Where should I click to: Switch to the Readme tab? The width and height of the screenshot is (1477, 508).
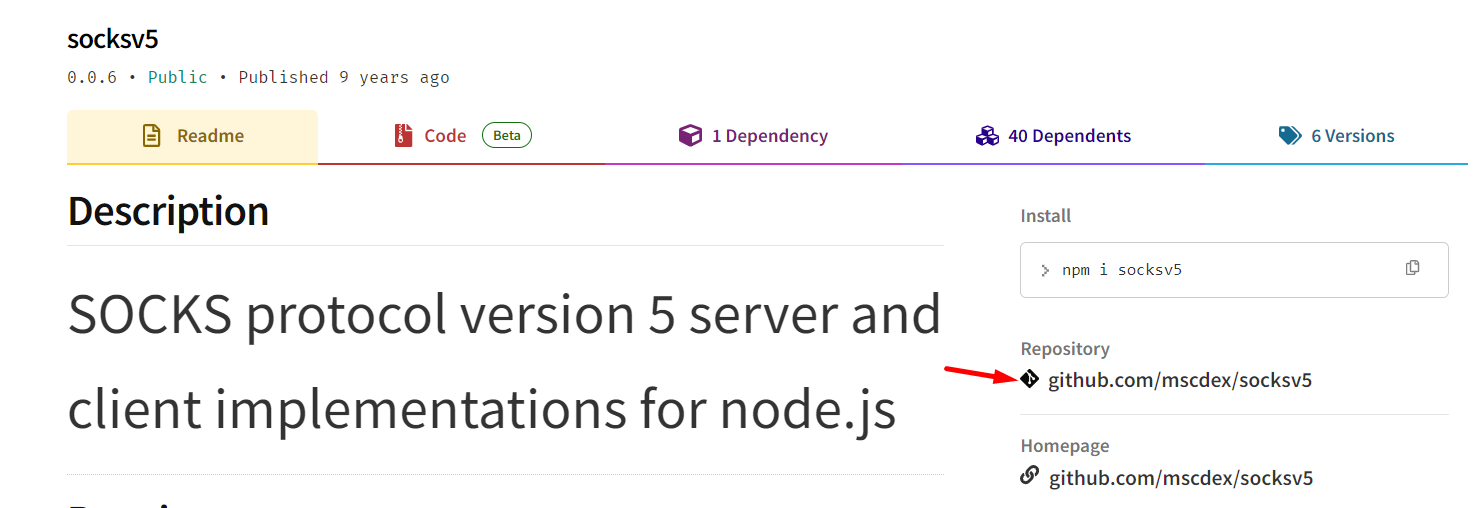210,136
